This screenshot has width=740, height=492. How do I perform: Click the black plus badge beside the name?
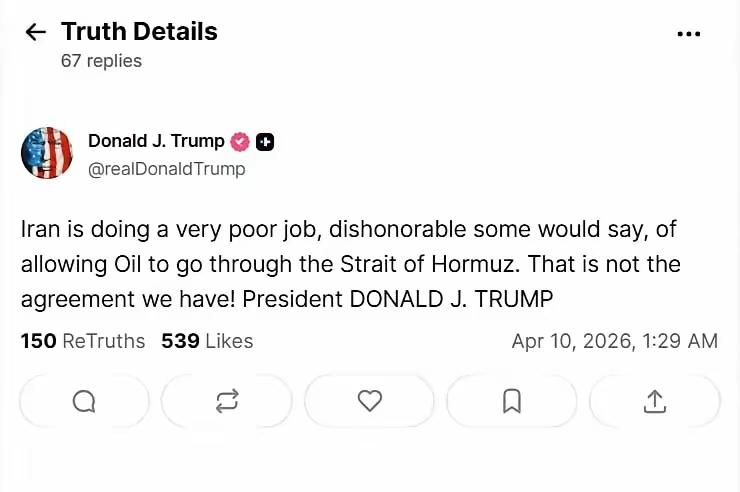coord(265,142)
